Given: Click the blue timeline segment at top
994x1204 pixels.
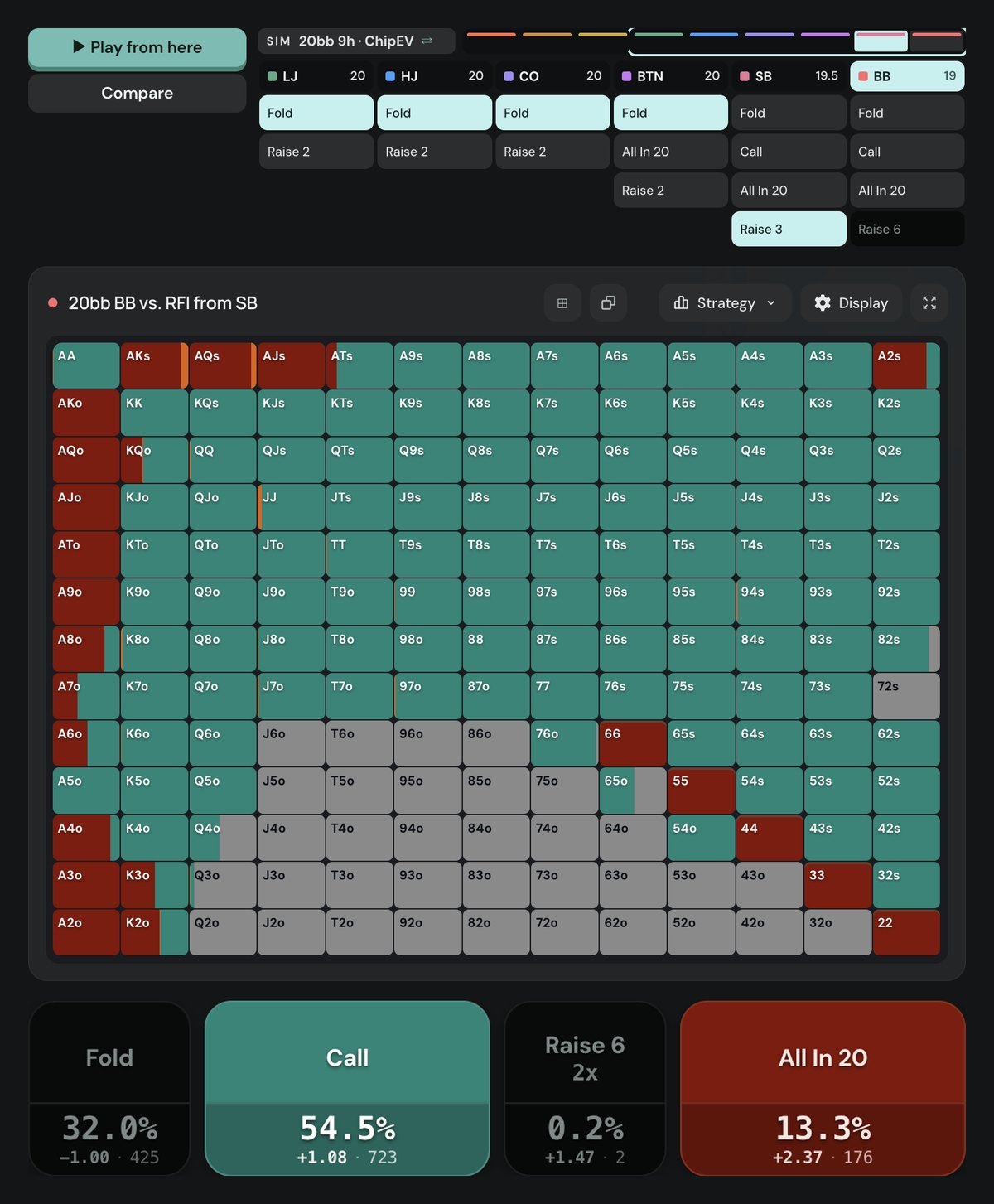Looking at the screenshot, I should 714,35.
